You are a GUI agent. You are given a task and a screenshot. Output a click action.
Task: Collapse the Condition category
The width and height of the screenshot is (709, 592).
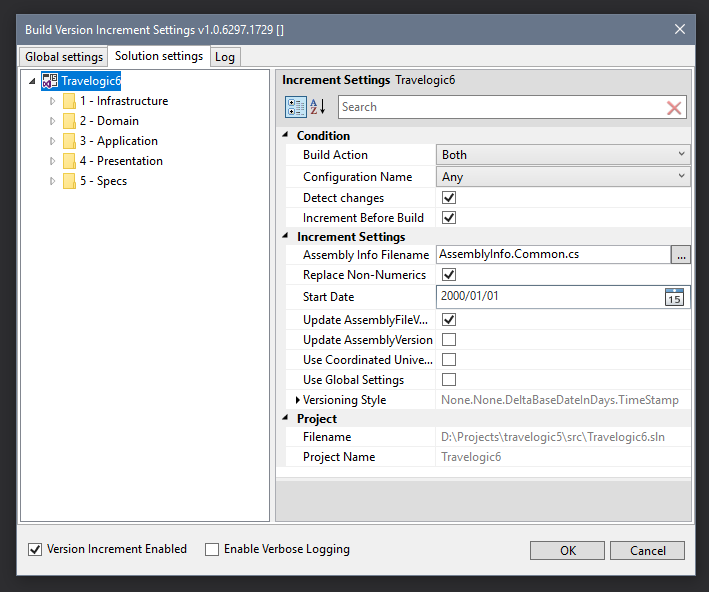(285, 135)
